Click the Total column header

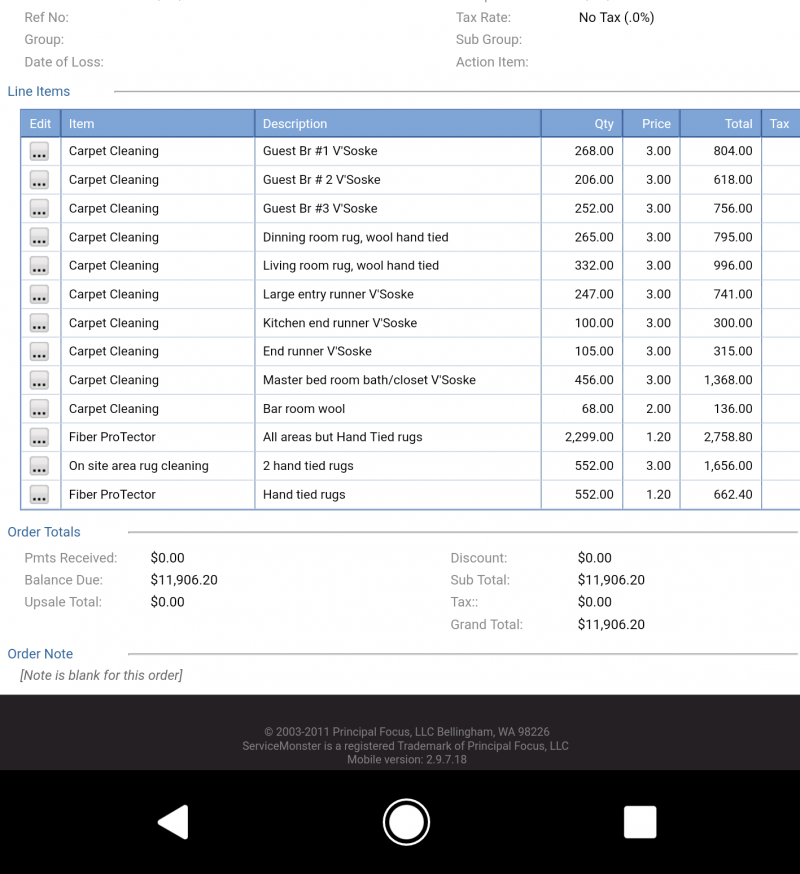[738, 124]
